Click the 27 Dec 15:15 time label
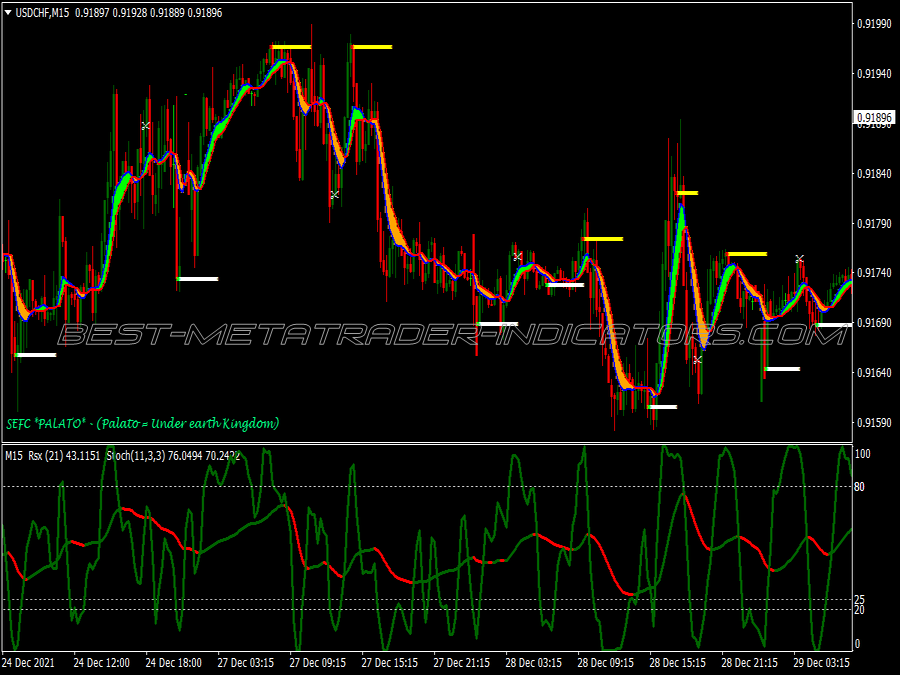 click(390, 662)
